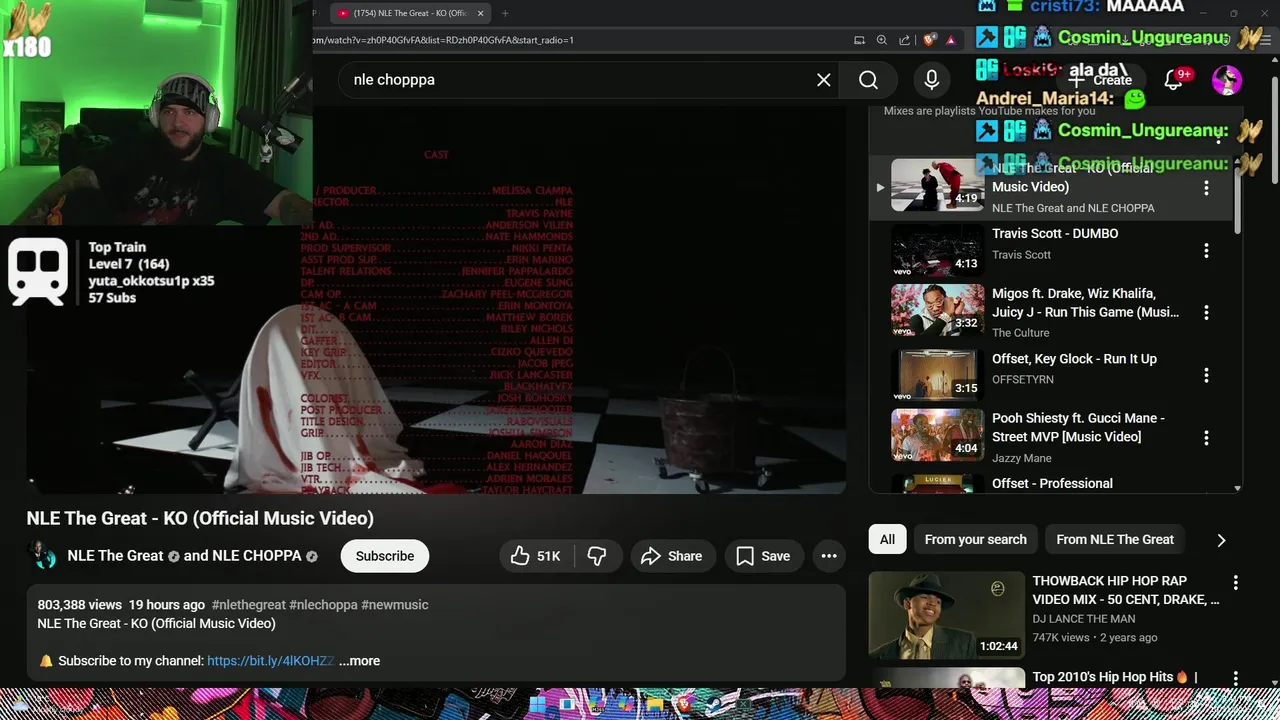This screenshot has width=1280, height=720.
Task: Click the browser zoom magnifier icon
Action: pyautogui.click(x=881, y=40)
